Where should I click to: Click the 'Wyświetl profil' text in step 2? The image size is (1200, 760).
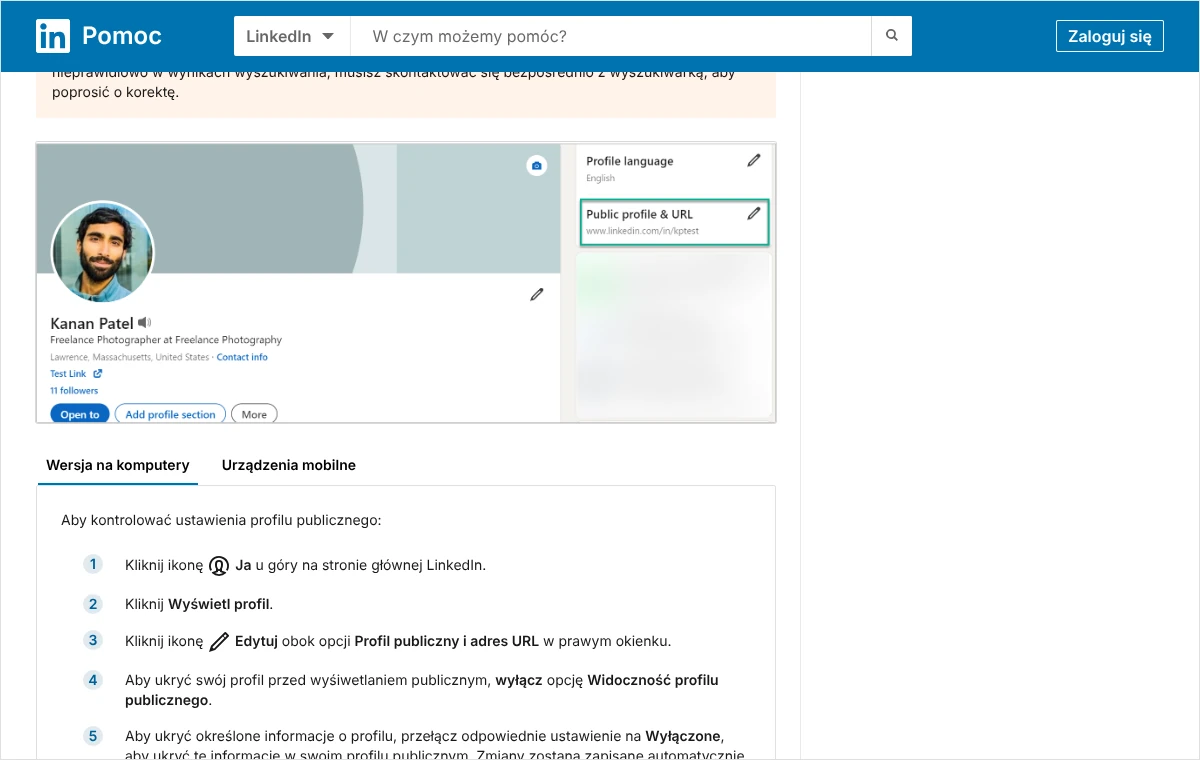tap(219, 604)
